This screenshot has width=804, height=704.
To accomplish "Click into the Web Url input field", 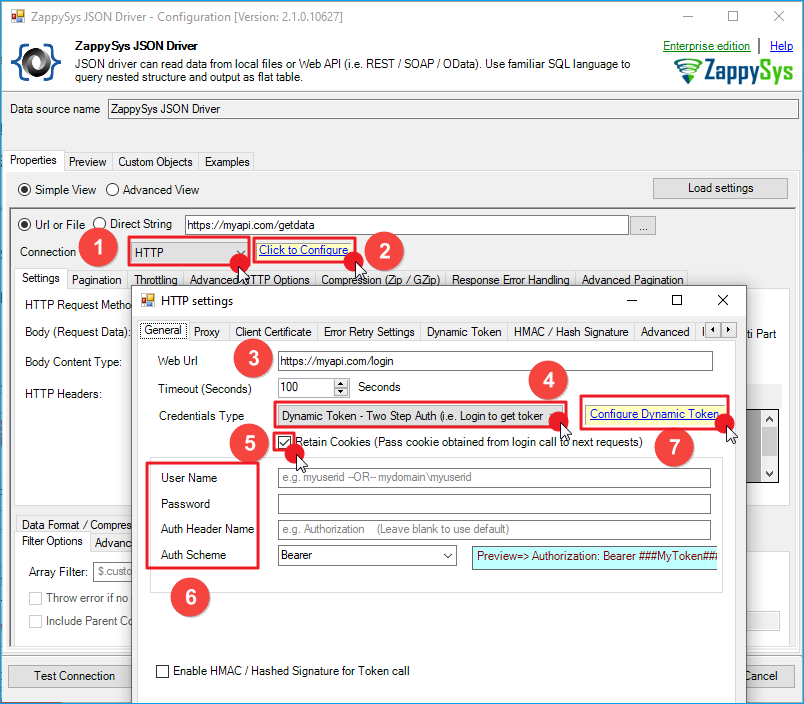I will click(x=494, y=361).
